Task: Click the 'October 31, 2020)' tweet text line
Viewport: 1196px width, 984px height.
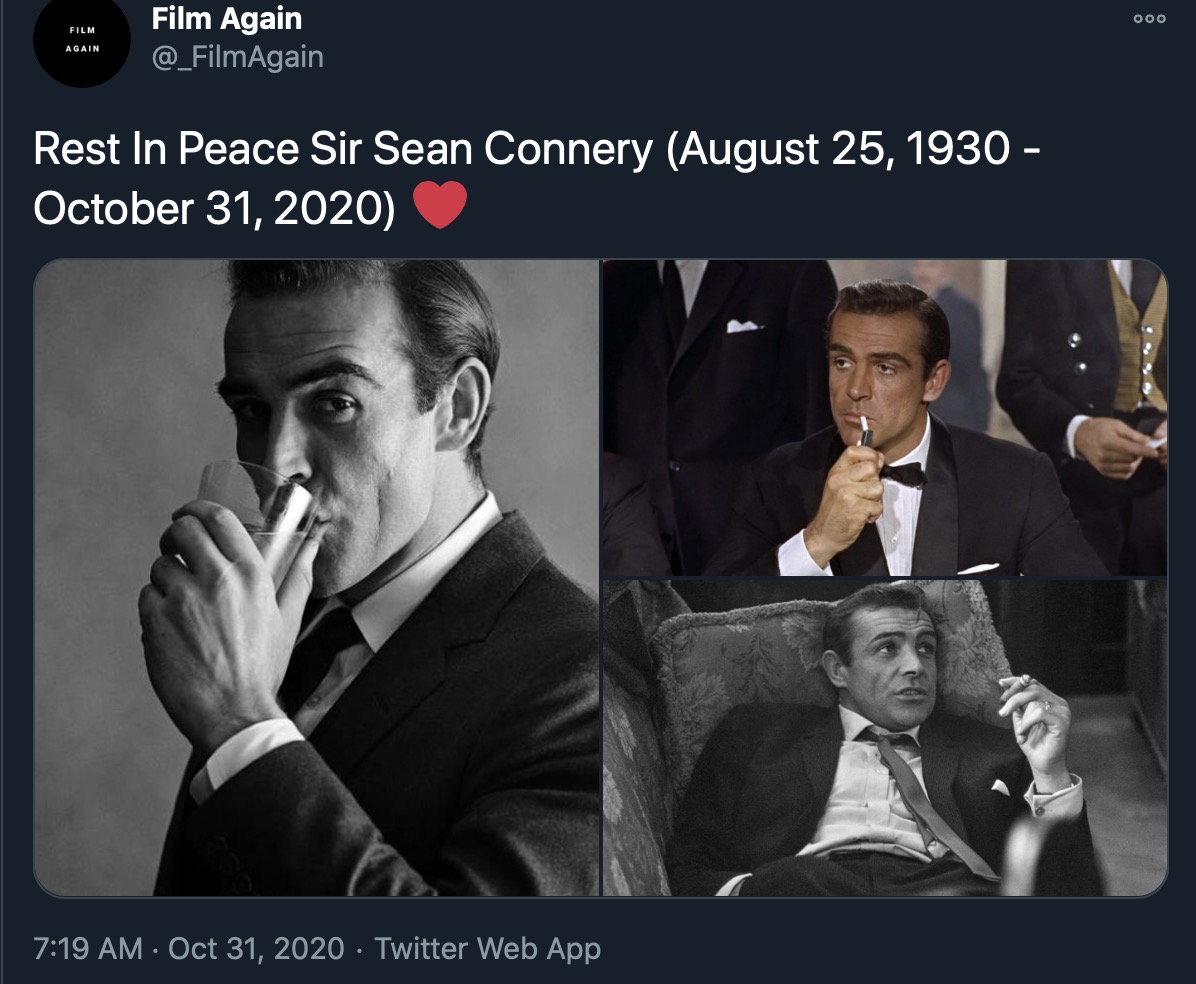Action: (x=214, y=208)
